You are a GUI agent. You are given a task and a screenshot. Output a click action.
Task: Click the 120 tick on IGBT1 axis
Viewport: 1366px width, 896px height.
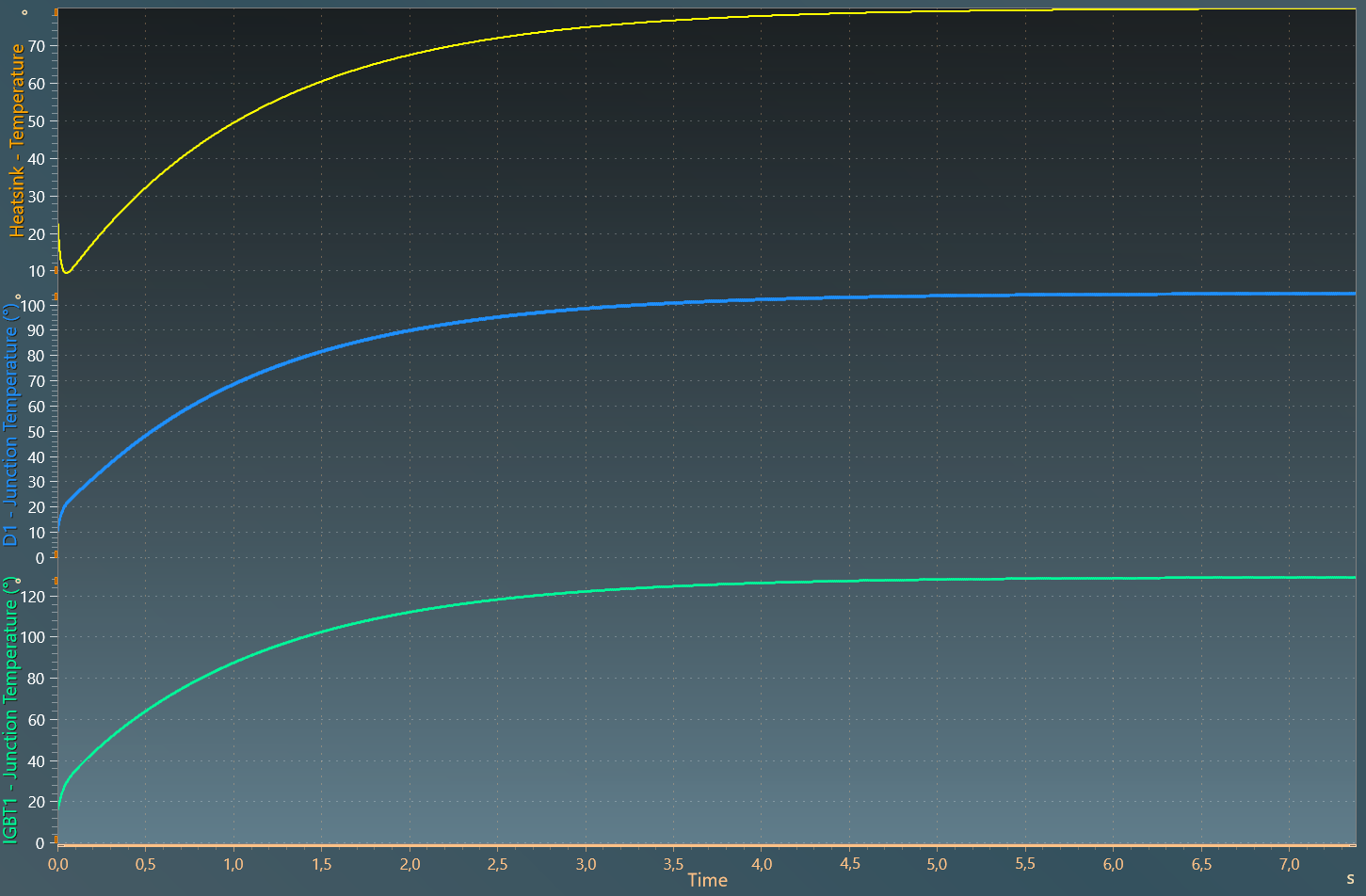pos(33,597)
